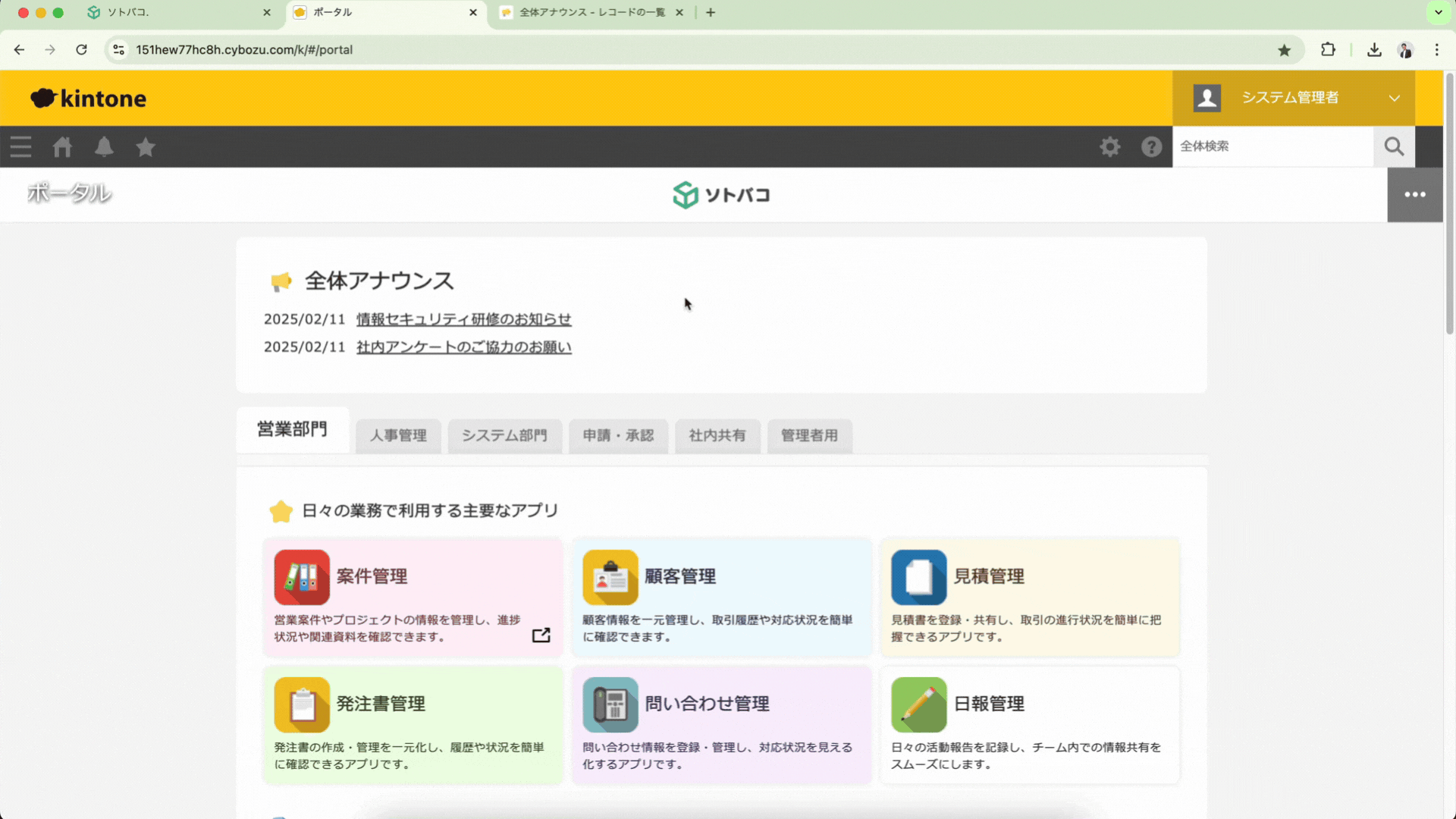Switch to the 人事管理 tab
The height and width of the screenshot is (819, 1456).
398,435
